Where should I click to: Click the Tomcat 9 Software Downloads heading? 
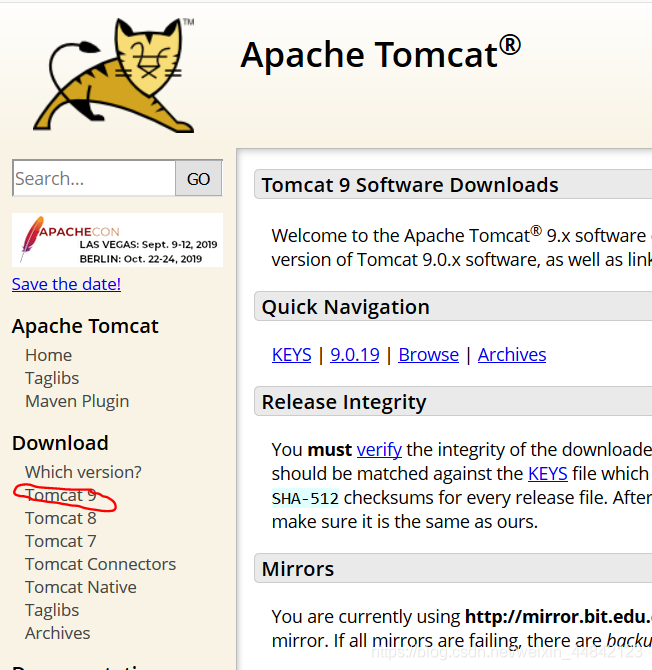(x=410, y=185)
